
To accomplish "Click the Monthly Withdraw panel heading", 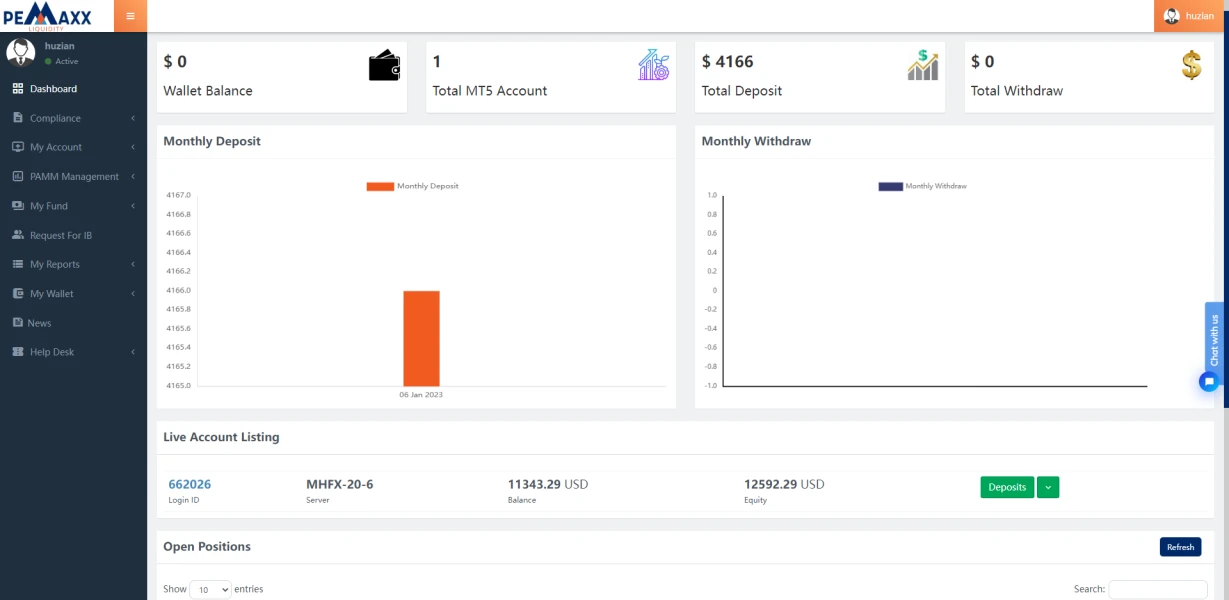I will point(756,141).
